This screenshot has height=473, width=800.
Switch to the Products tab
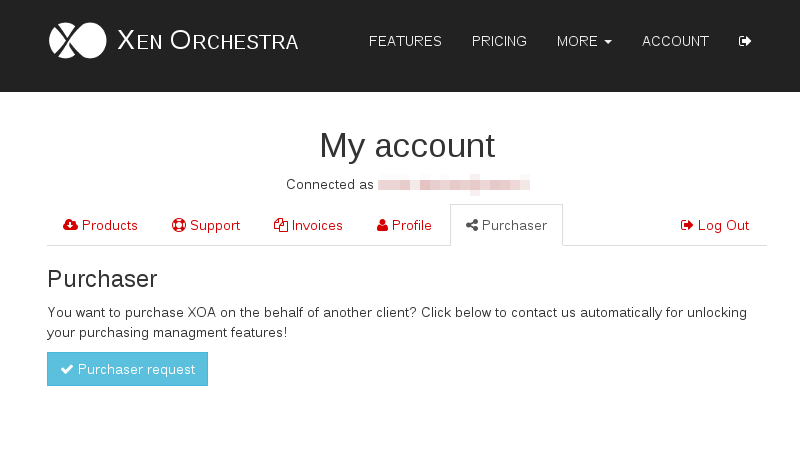(x=100, y=225)
